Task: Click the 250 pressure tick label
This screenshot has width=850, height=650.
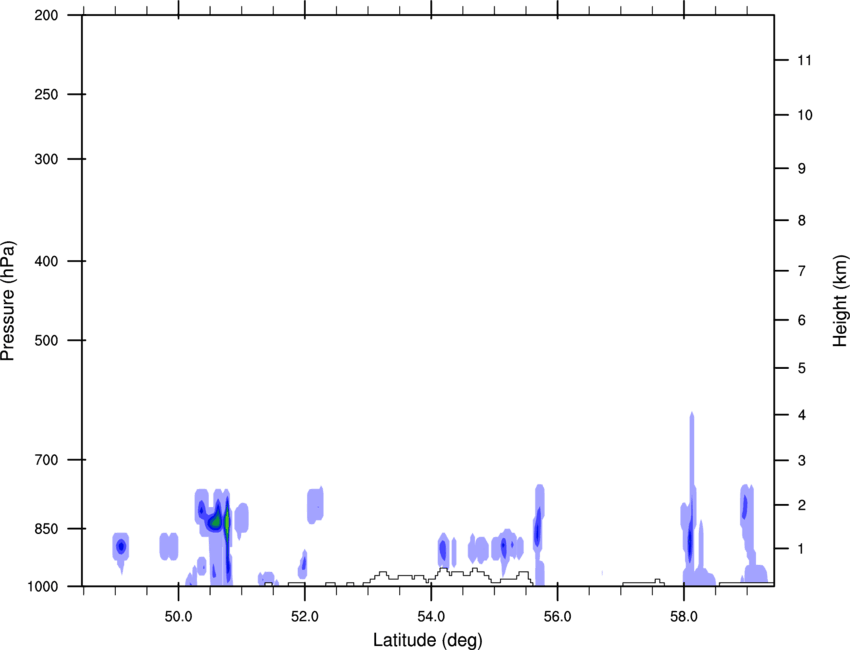Action: click(x=47, y=94)
